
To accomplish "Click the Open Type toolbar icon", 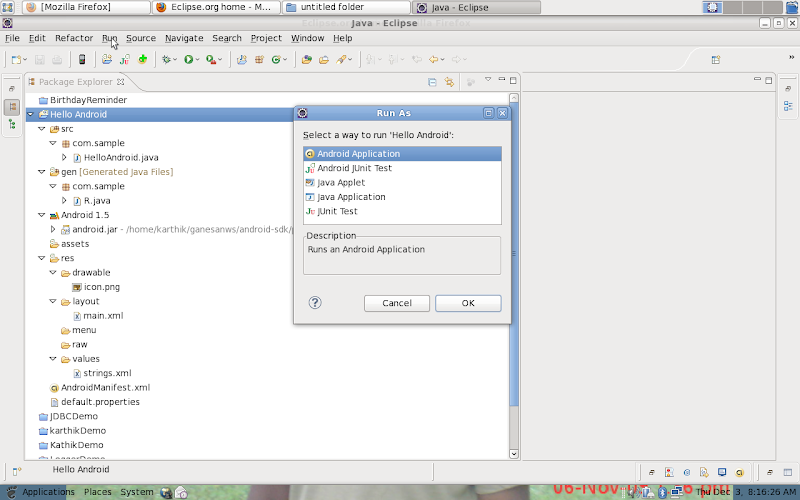I will pos(307,60).
